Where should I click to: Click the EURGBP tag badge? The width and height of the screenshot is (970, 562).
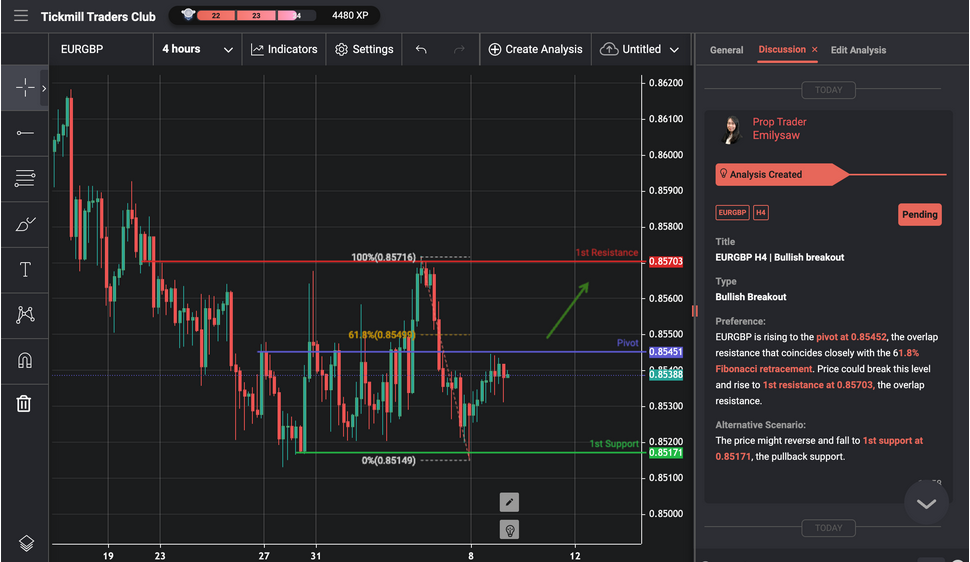732,212
